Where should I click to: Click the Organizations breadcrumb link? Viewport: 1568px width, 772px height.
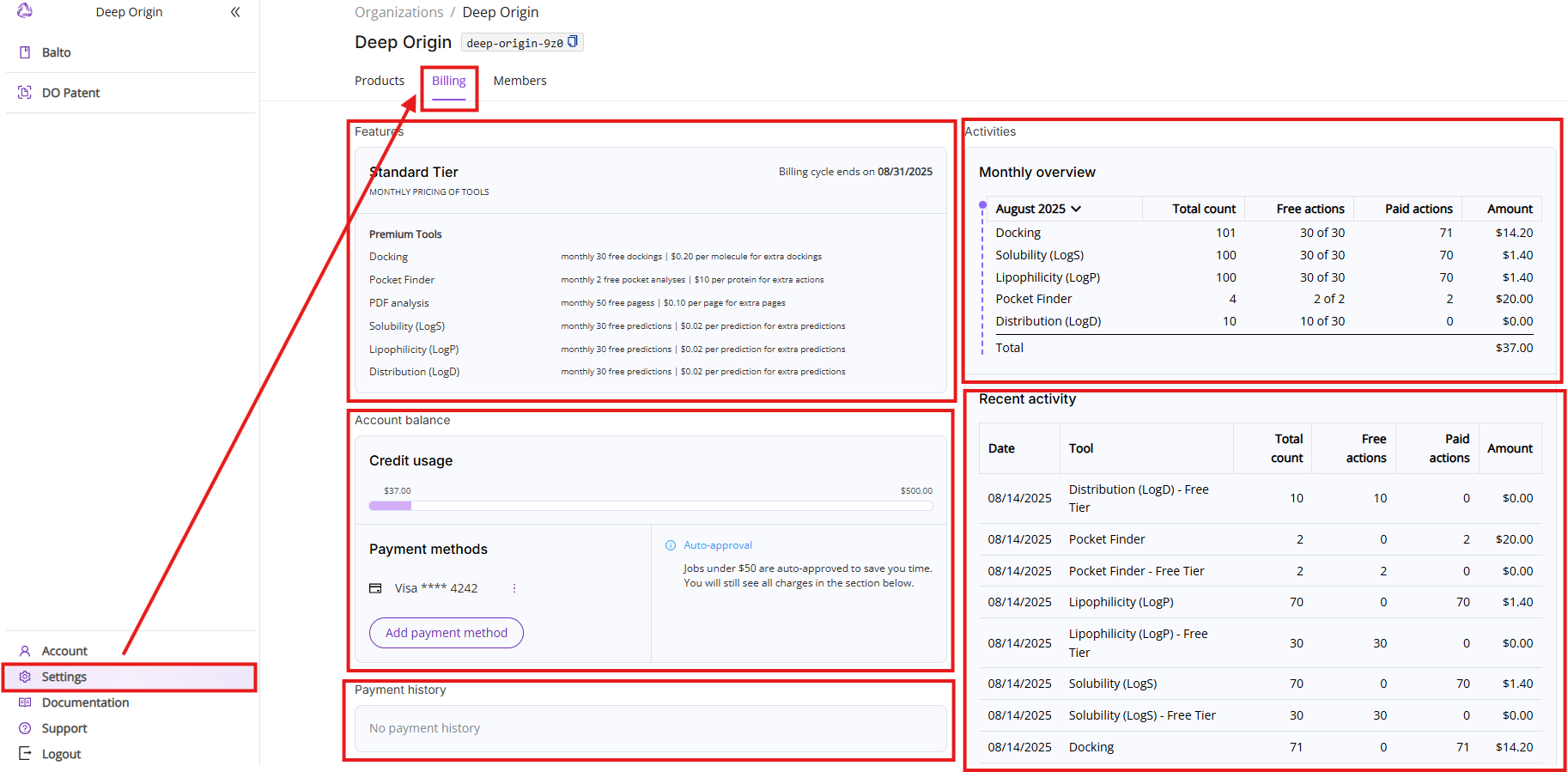pos(398,12)
